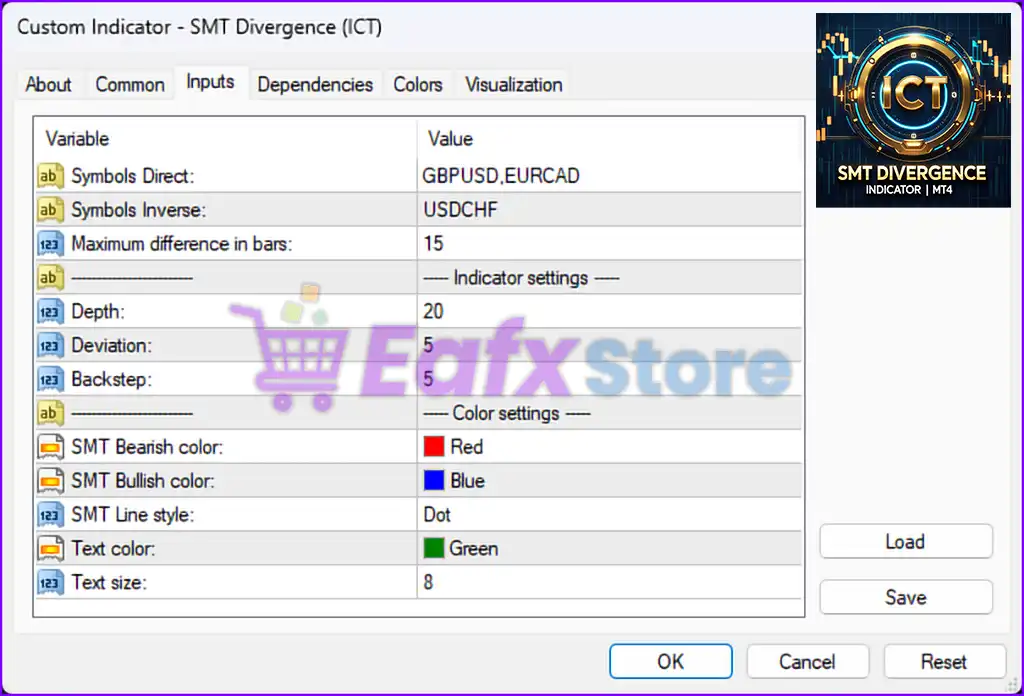1024x696 pixels.
Task: Go to the Visualization tab
Action: [514, 84]
